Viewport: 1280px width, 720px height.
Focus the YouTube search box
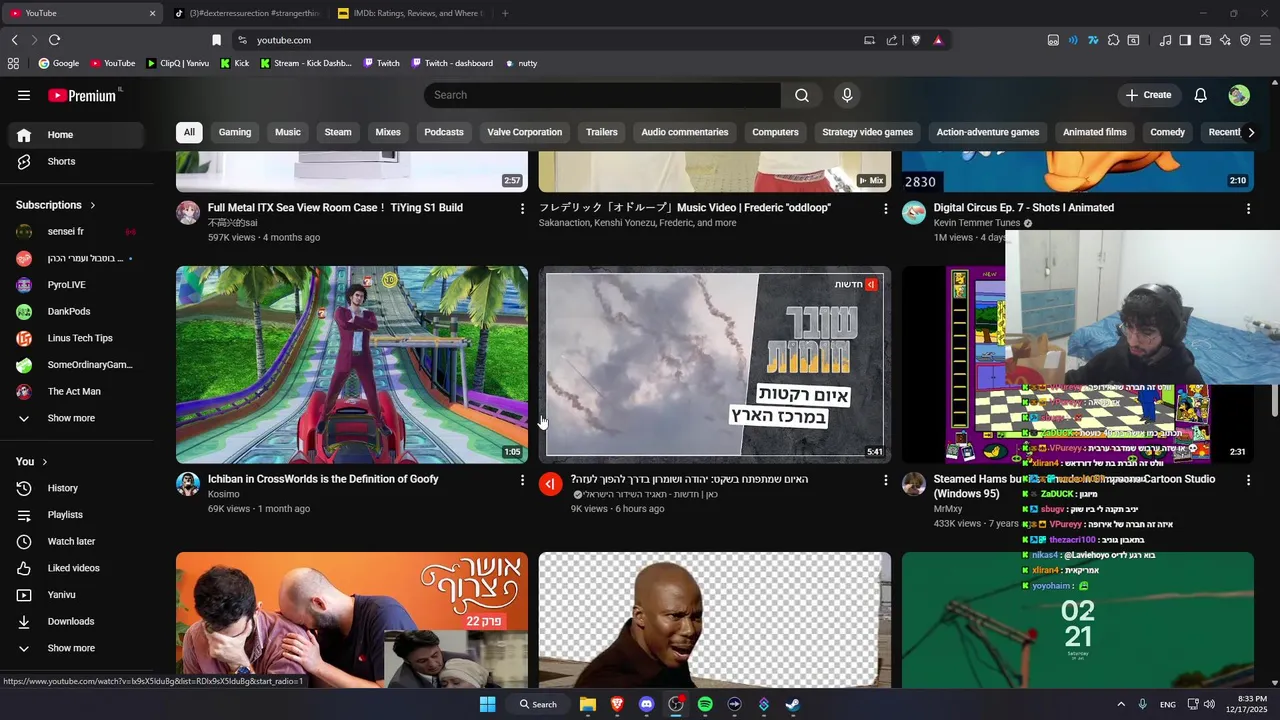602,95
